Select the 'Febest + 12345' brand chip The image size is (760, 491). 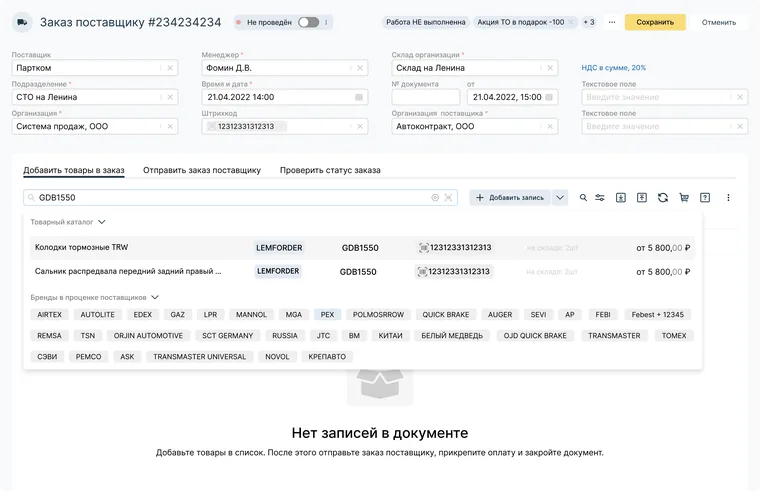(x=657, y=315)
